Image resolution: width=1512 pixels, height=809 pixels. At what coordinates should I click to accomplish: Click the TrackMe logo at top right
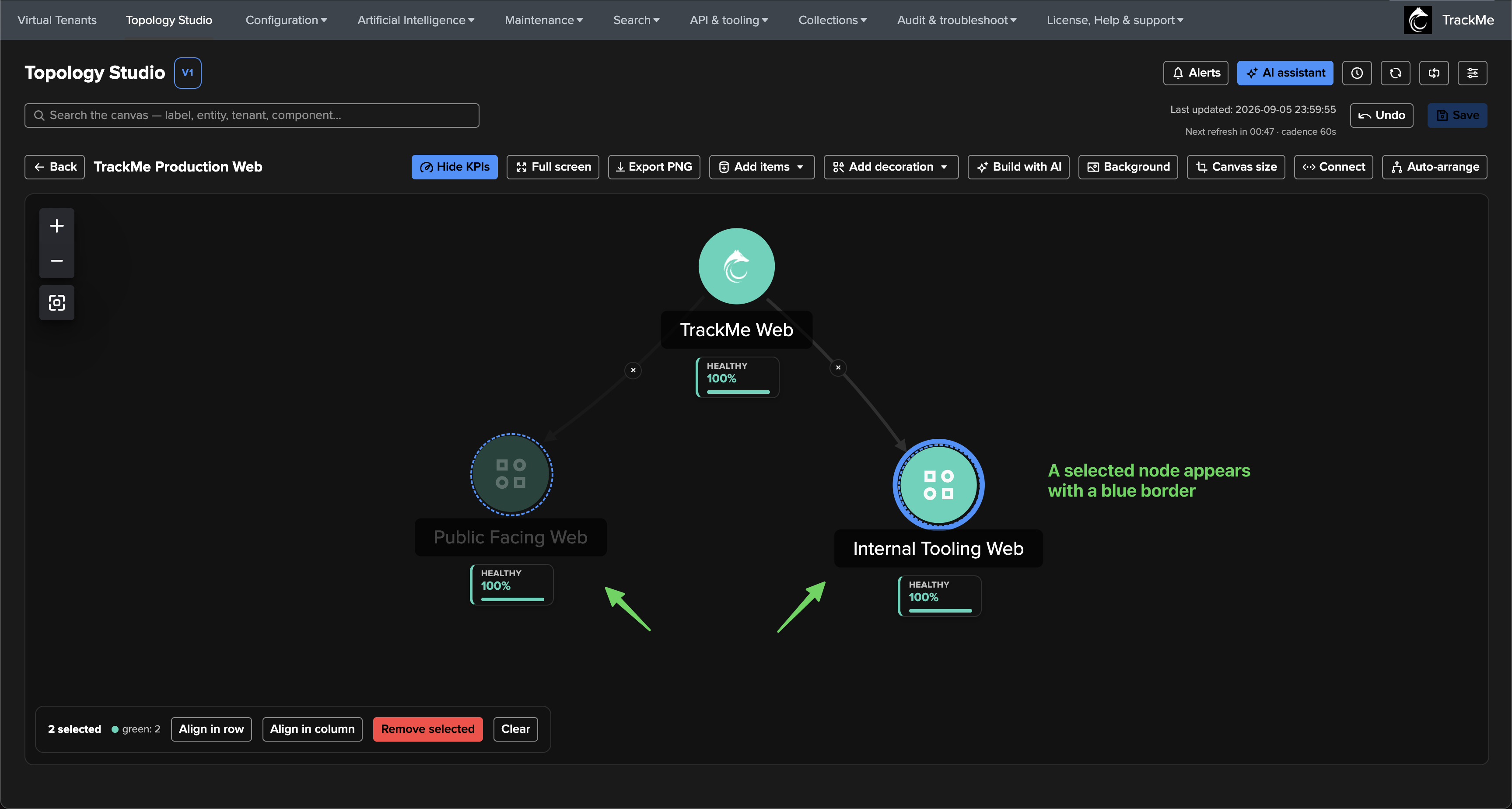(1417, 20)
